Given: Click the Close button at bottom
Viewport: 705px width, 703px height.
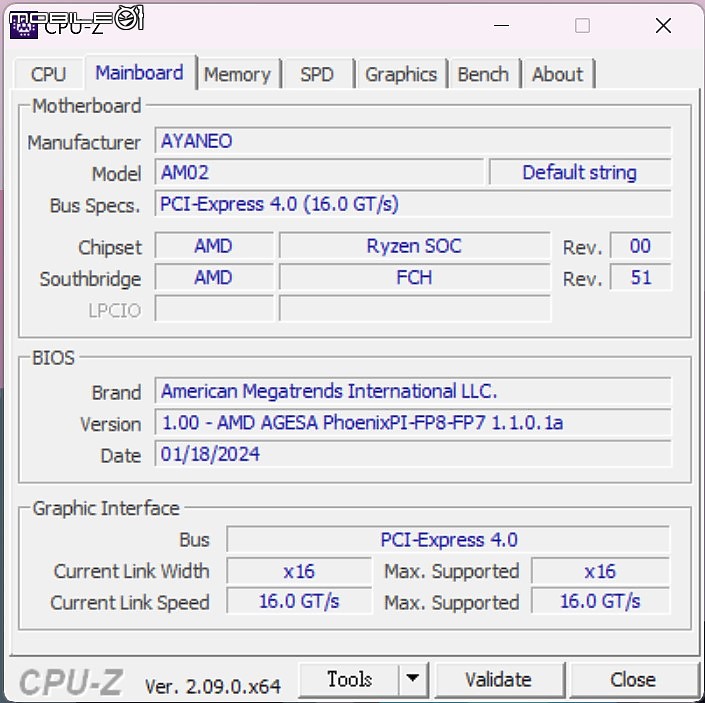Looking at the screenshot, I should point(633,679).
